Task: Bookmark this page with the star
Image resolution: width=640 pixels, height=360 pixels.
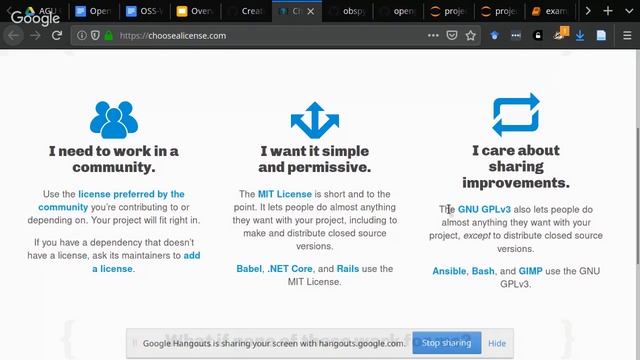Action: pos(471,36)
